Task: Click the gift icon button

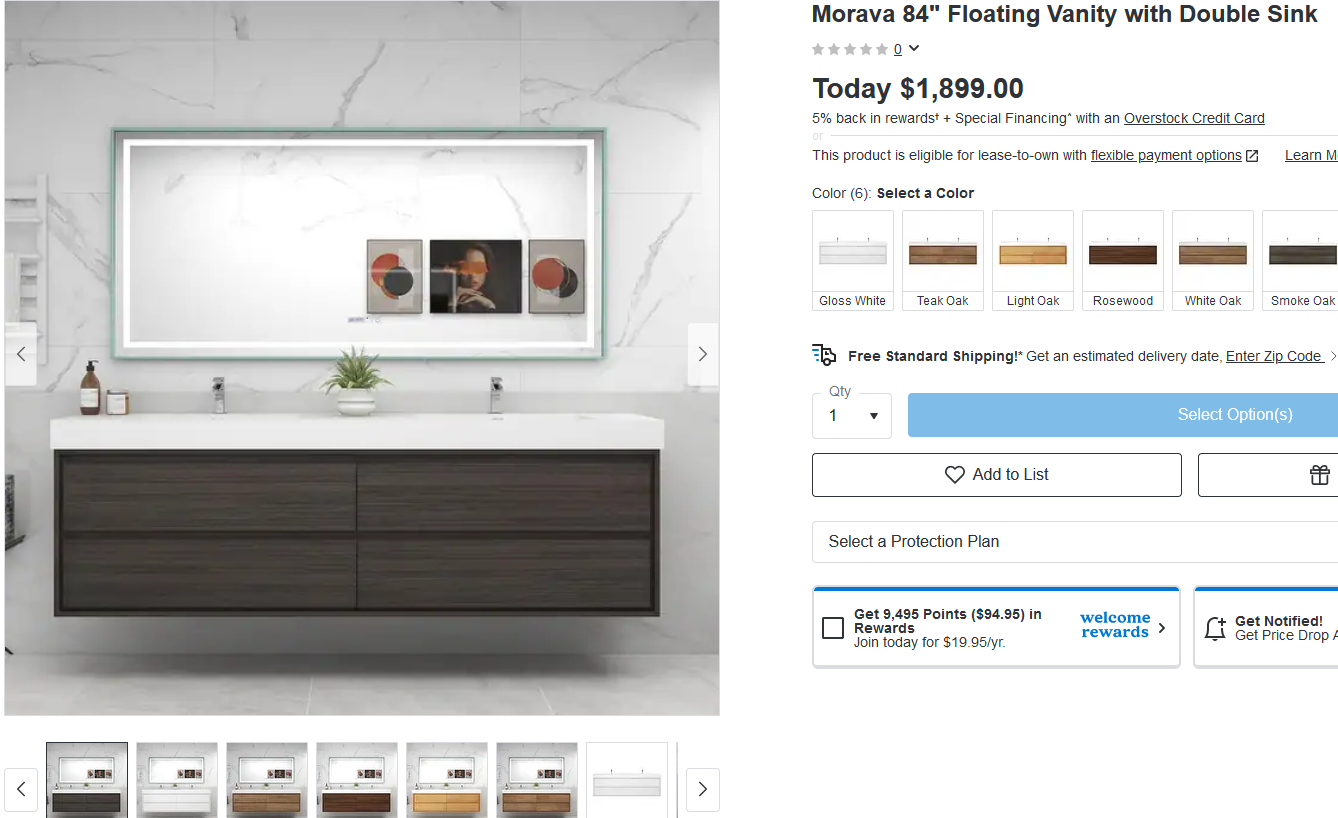Action: click(x=1320, y=475)
